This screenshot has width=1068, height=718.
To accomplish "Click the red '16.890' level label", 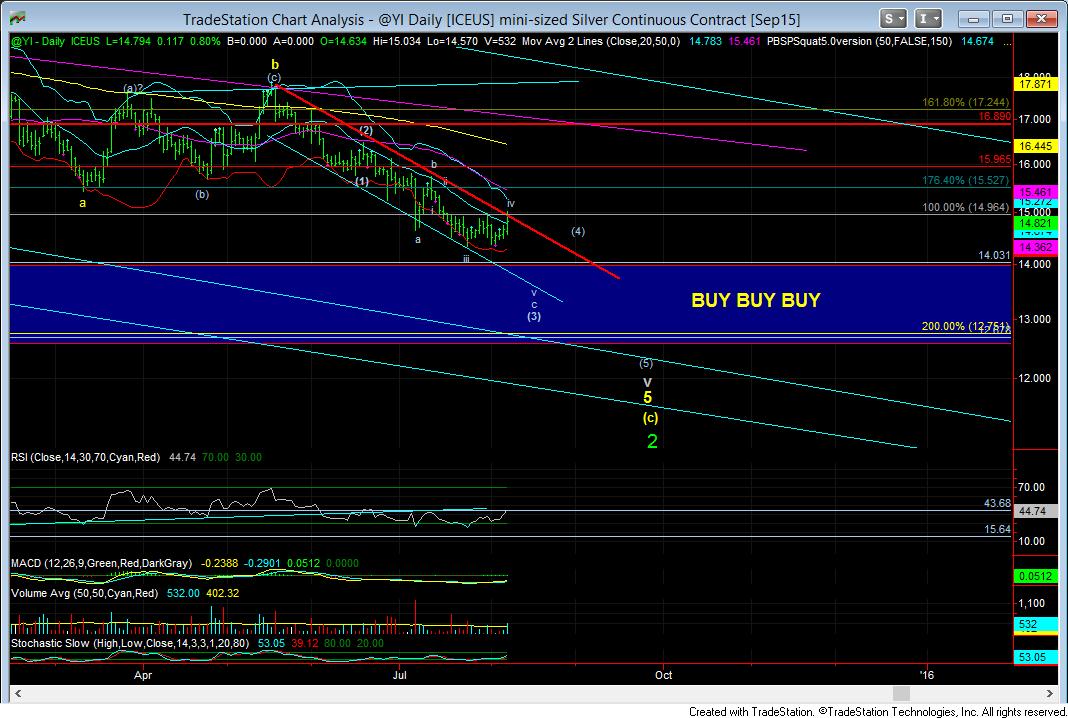I will (x=994, y=116).
